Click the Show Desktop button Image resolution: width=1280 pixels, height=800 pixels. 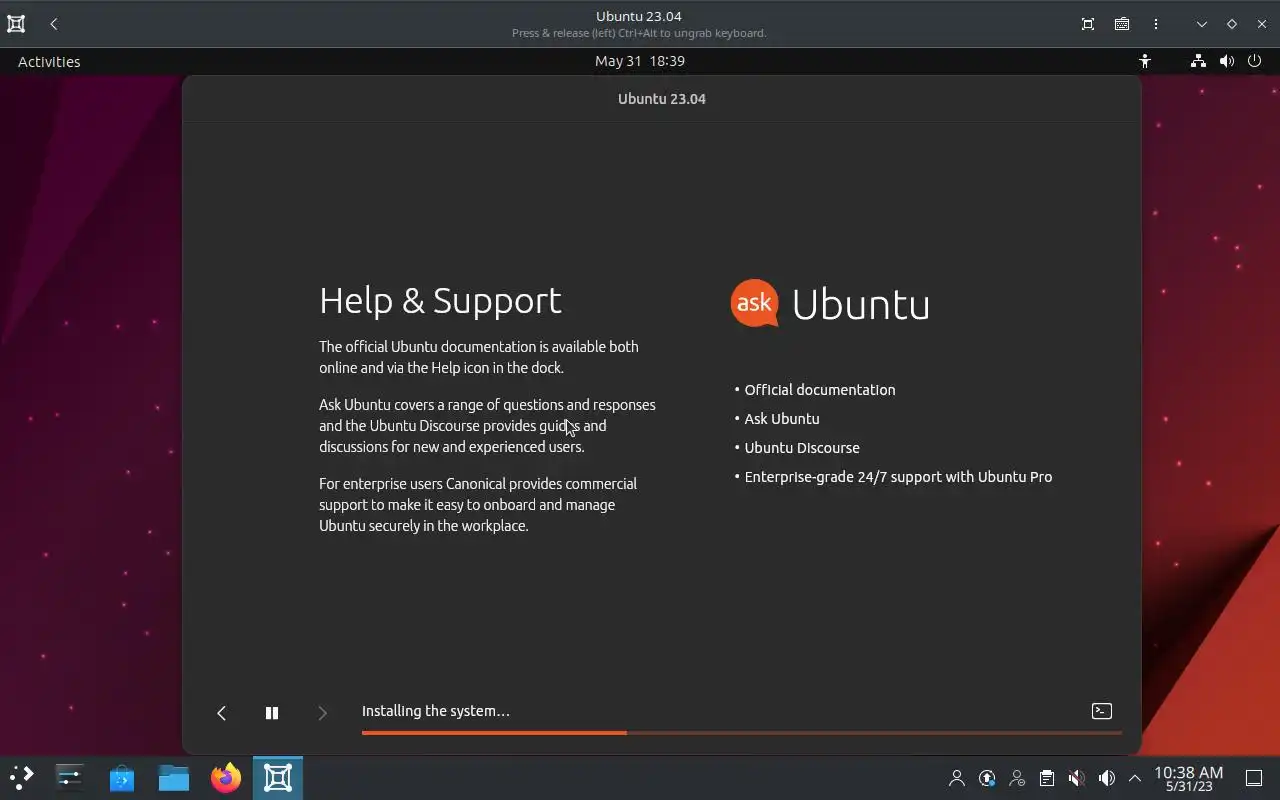(1254, 778)
